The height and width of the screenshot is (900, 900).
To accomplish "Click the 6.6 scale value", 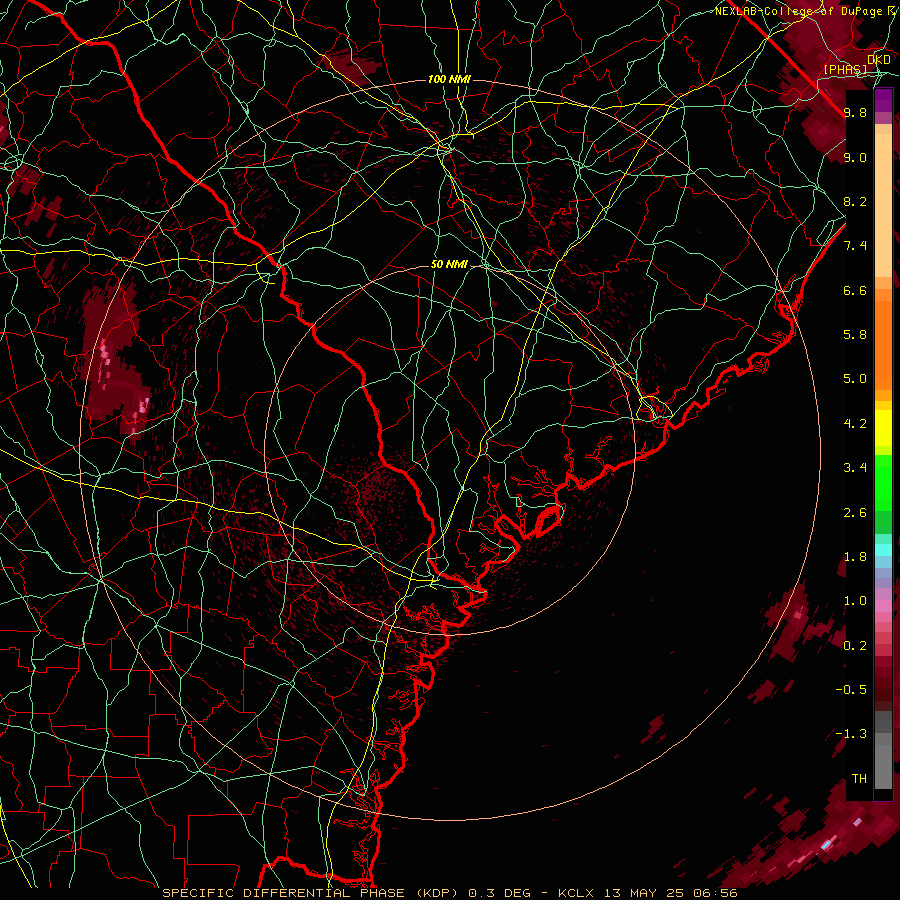I will (855, 290).
